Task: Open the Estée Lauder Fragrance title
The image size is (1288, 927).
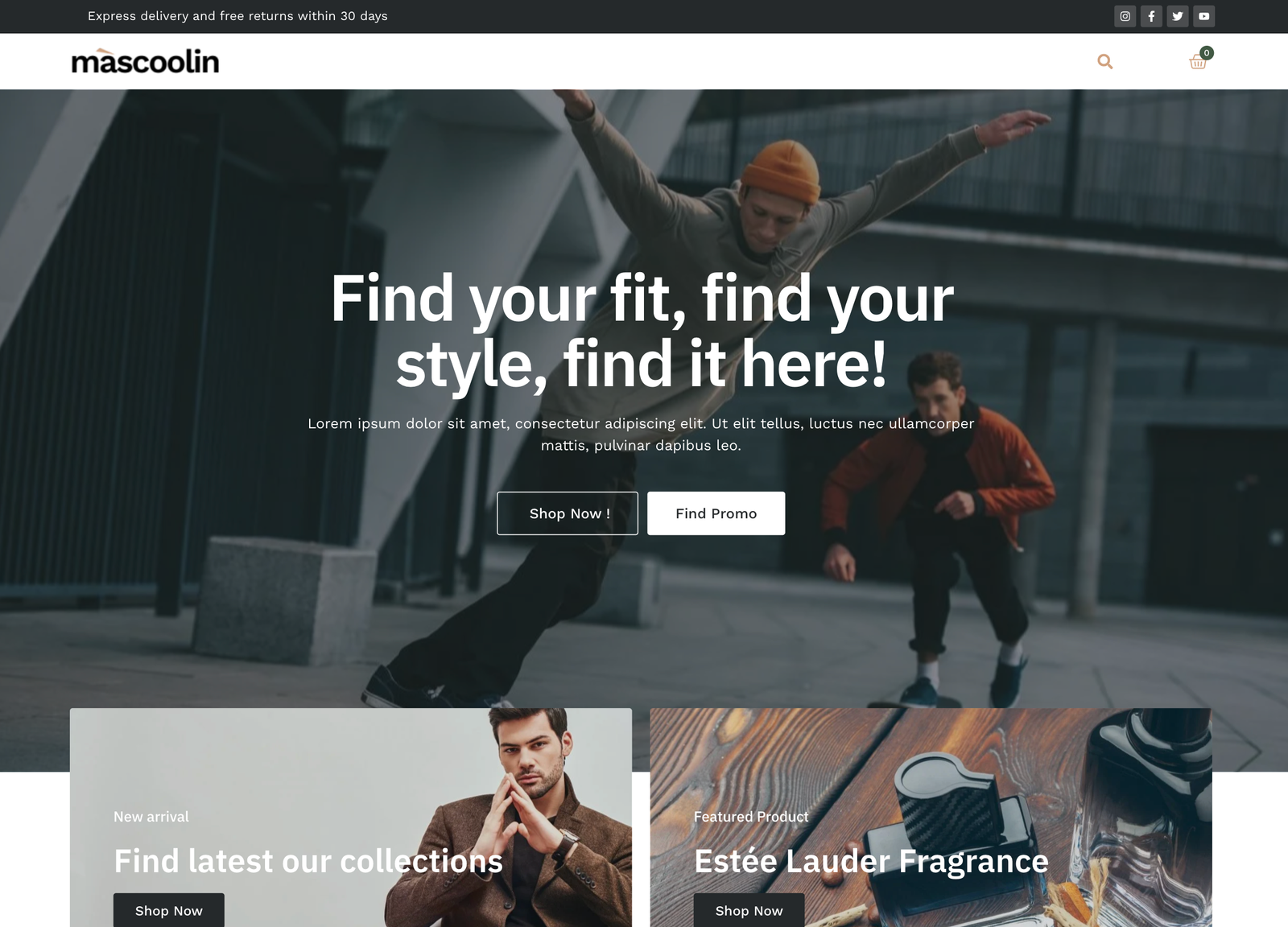Action: [x=871, y=861]
